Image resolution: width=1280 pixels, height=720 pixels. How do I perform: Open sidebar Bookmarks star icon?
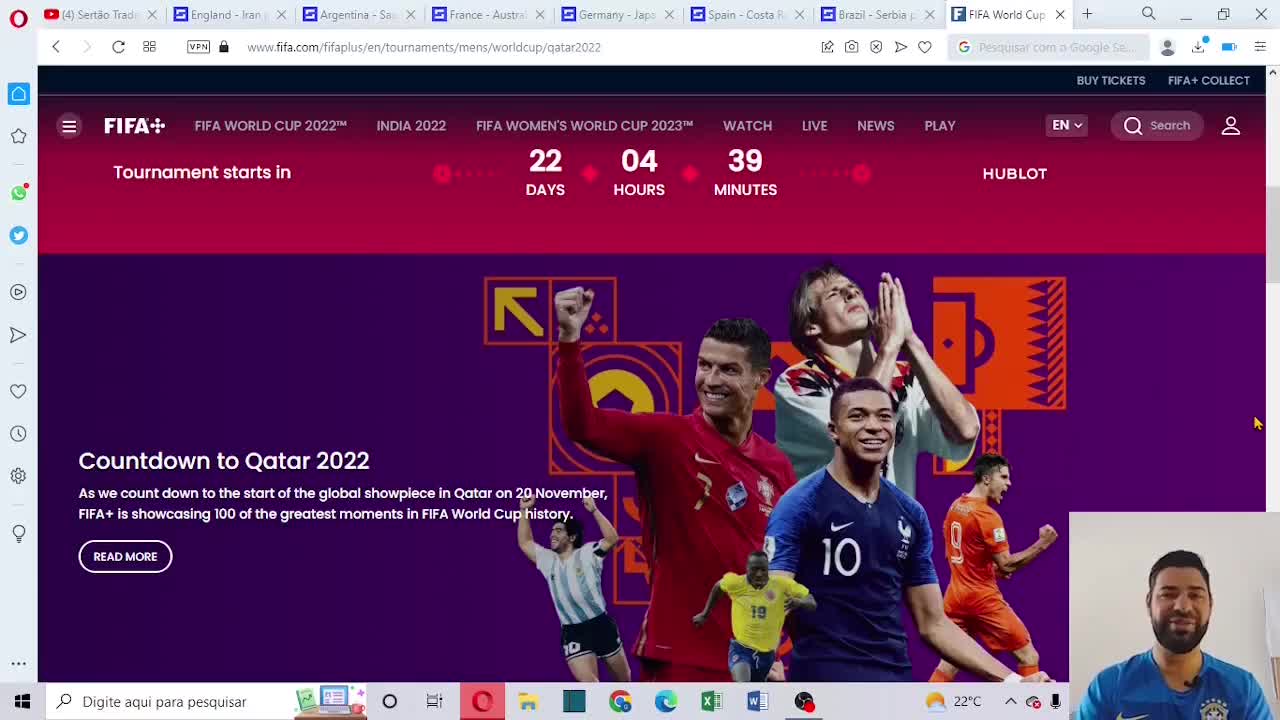(18, 136)
